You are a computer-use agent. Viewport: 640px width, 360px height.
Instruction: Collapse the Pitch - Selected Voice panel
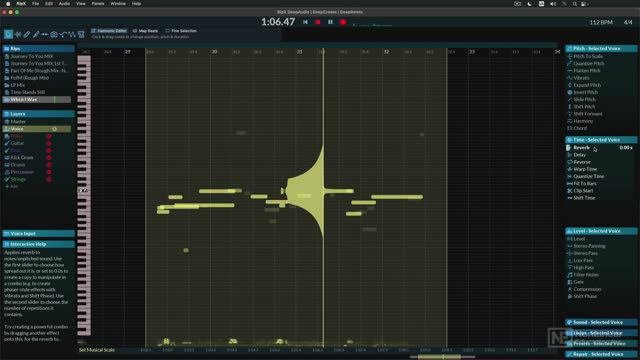[601, 49]
